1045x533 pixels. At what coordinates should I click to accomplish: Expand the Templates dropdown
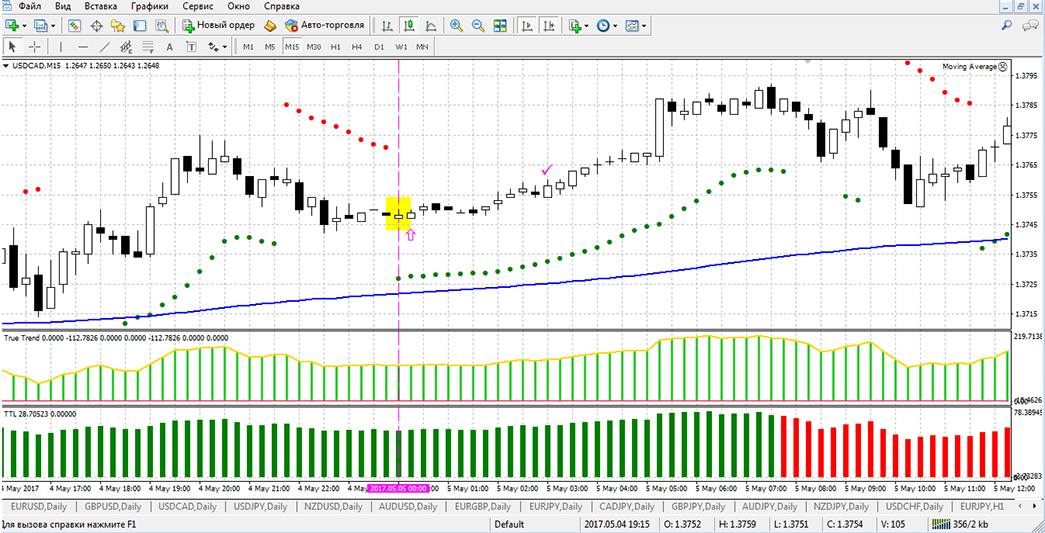coord(644,26)
